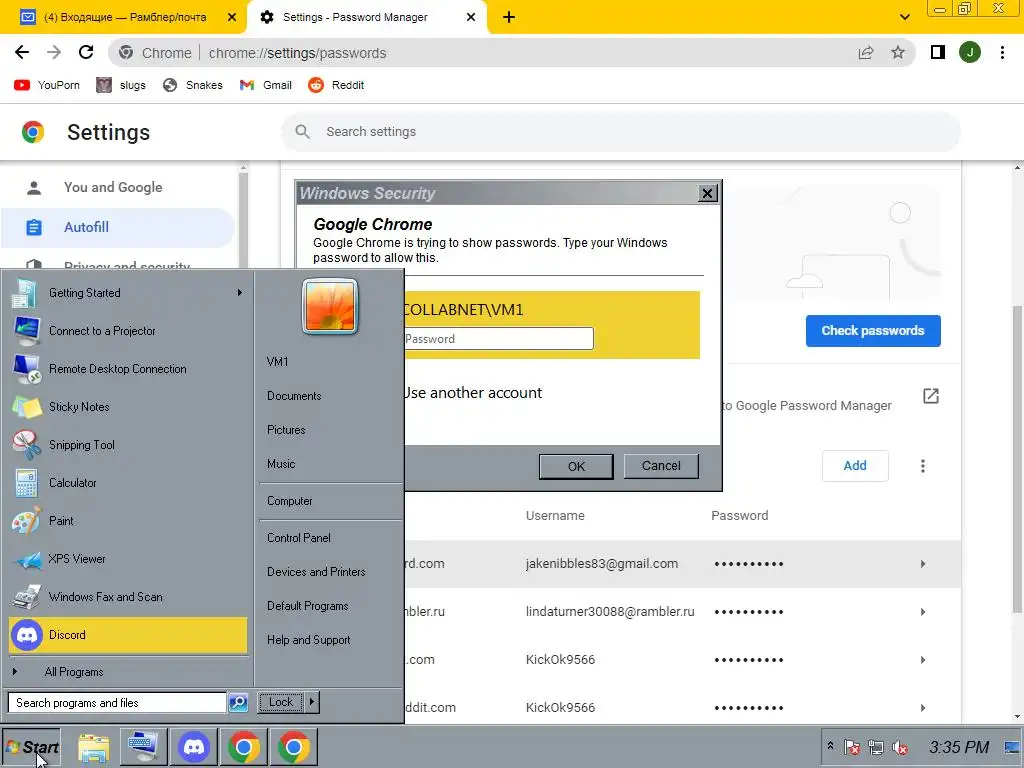Open Paint from Start menu
This screenshot has height=768, width=1024.
click(129, 520)
